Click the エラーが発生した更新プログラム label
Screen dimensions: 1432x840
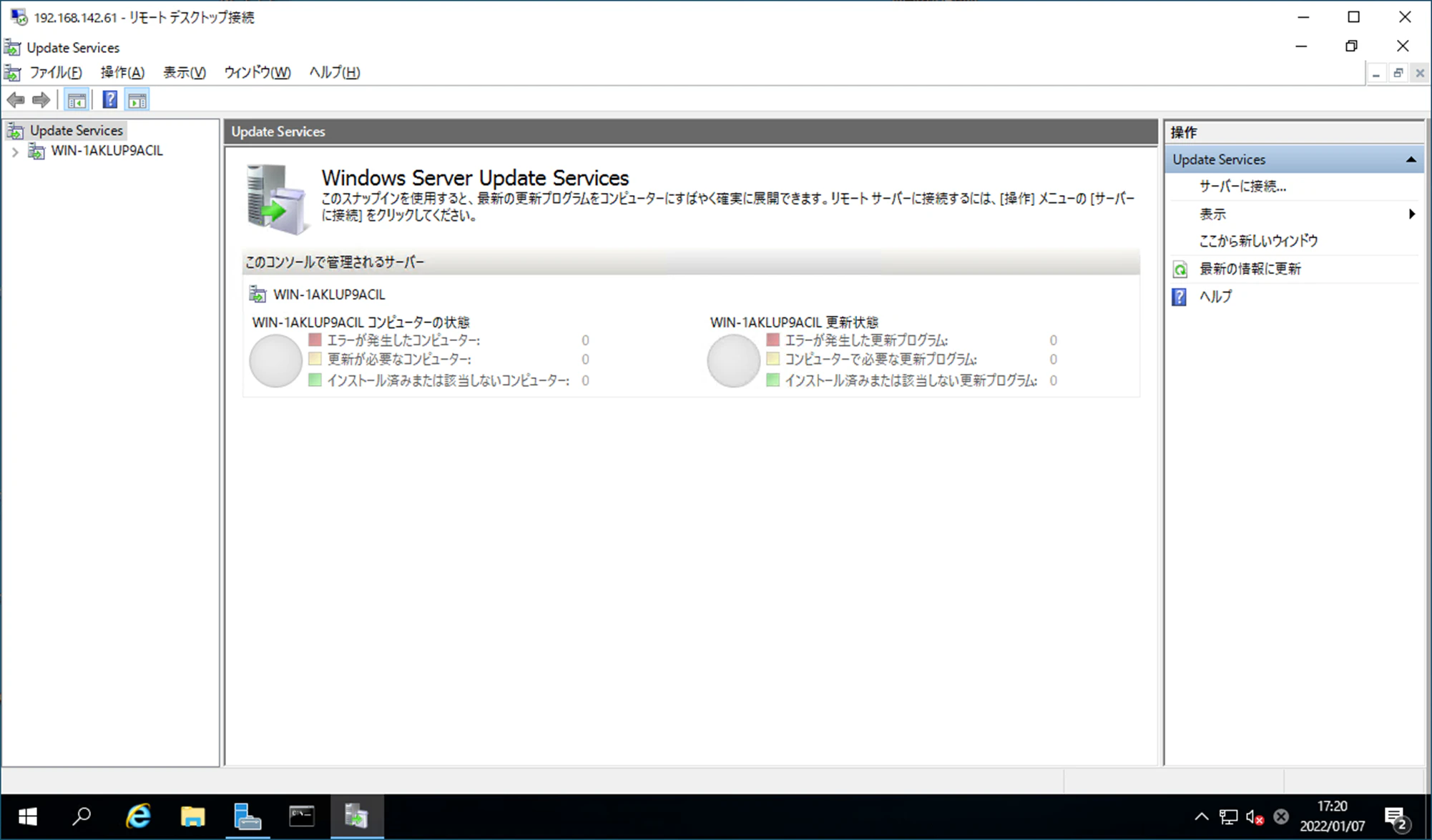click(x=867, y=340)
